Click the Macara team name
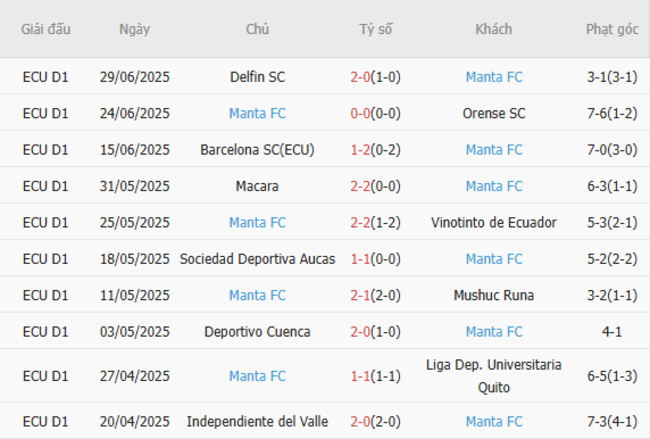This screenshot has height=439, width=650. click(x=257, y=186)
